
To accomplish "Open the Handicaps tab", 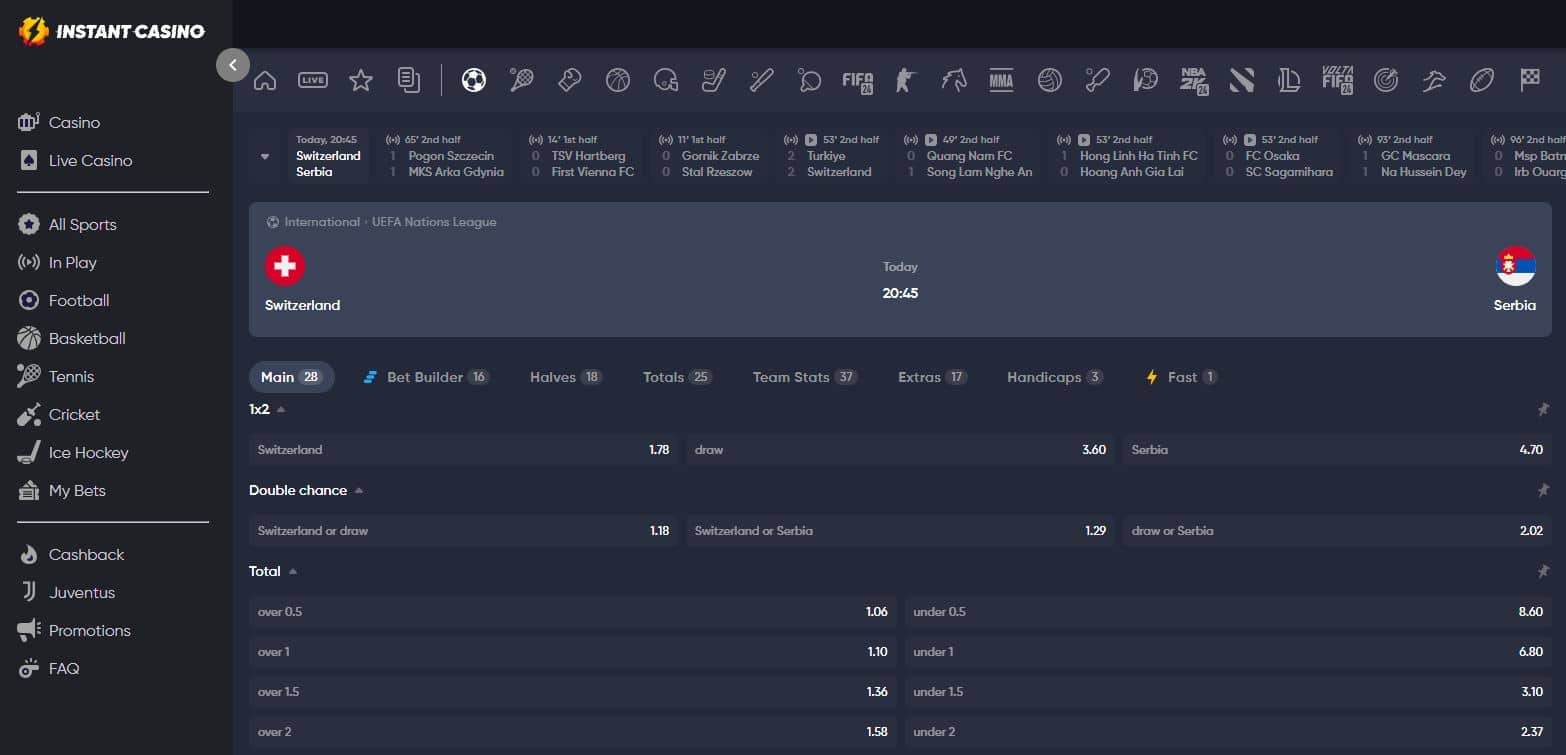I will [1055, 377].
